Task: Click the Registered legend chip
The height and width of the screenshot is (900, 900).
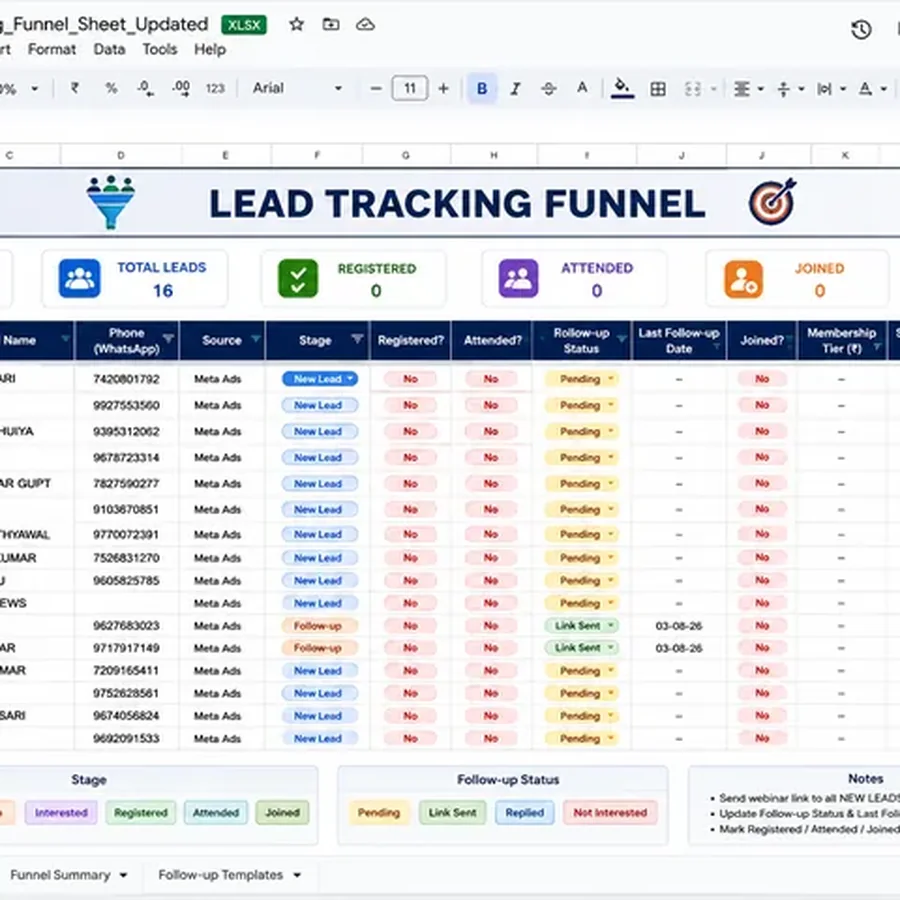Action: [x=141, y=813]
